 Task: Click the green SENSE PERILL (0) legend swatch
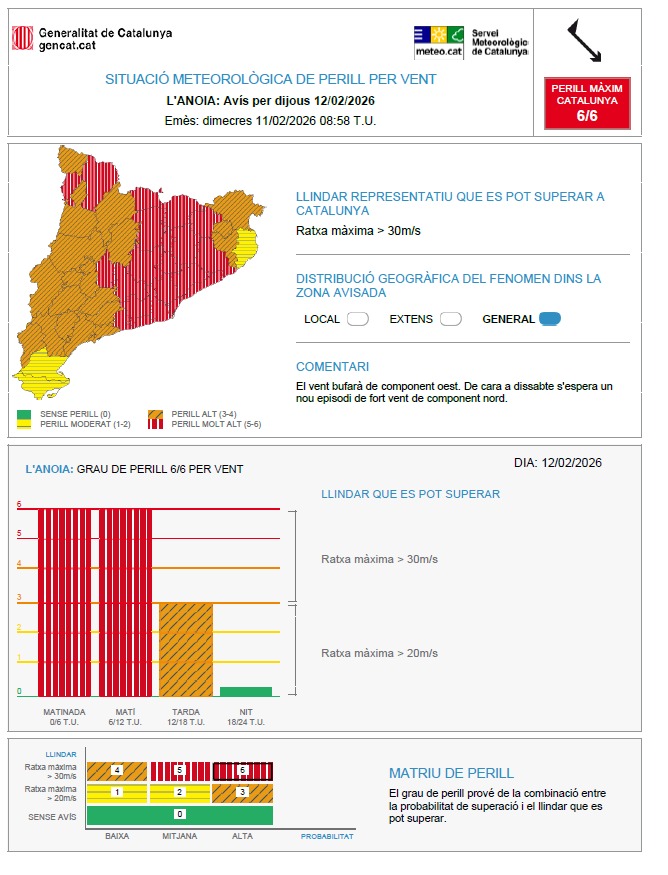pyautogui.click(x=24, y=414)
